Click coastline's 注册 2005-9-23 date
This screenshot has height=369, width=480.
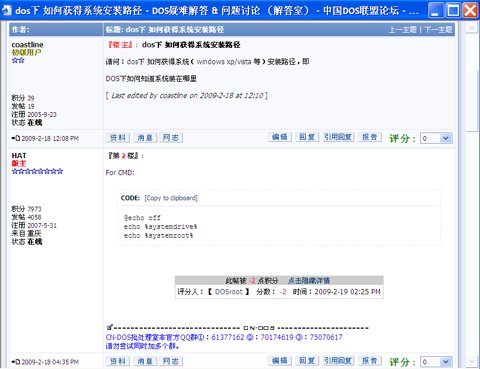tap(42, 114)
